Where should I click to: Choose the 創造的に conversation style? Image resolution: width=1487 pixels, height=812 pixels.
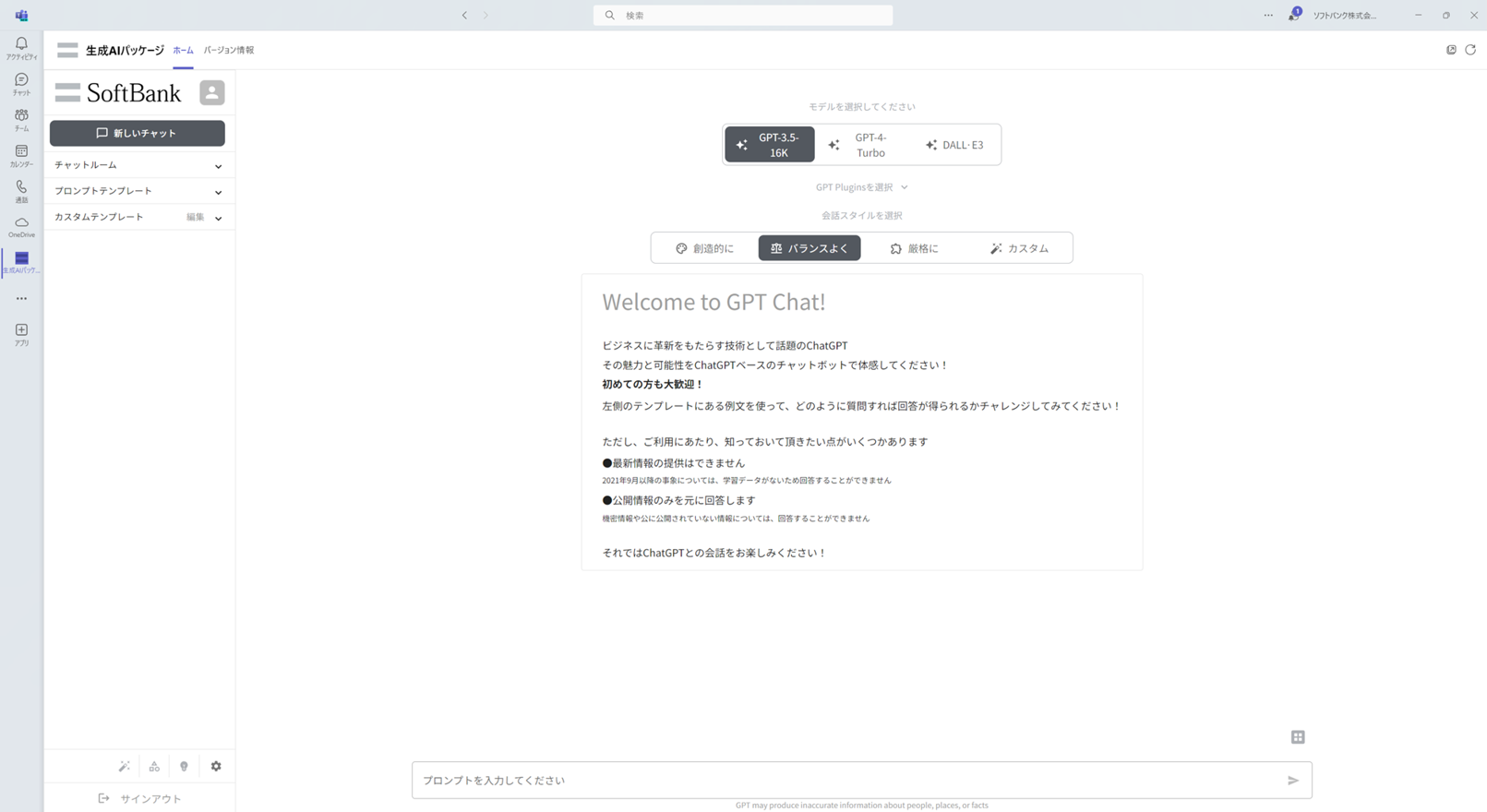(x=705, y=248)
